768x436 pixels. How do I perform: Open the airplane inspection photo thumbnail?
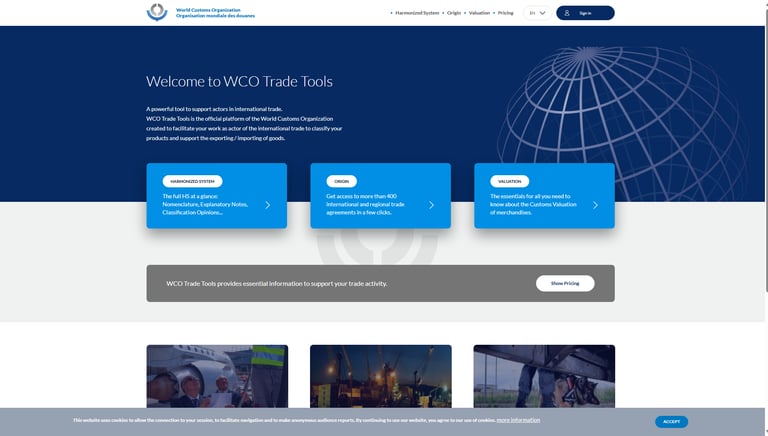pos(217,376)
